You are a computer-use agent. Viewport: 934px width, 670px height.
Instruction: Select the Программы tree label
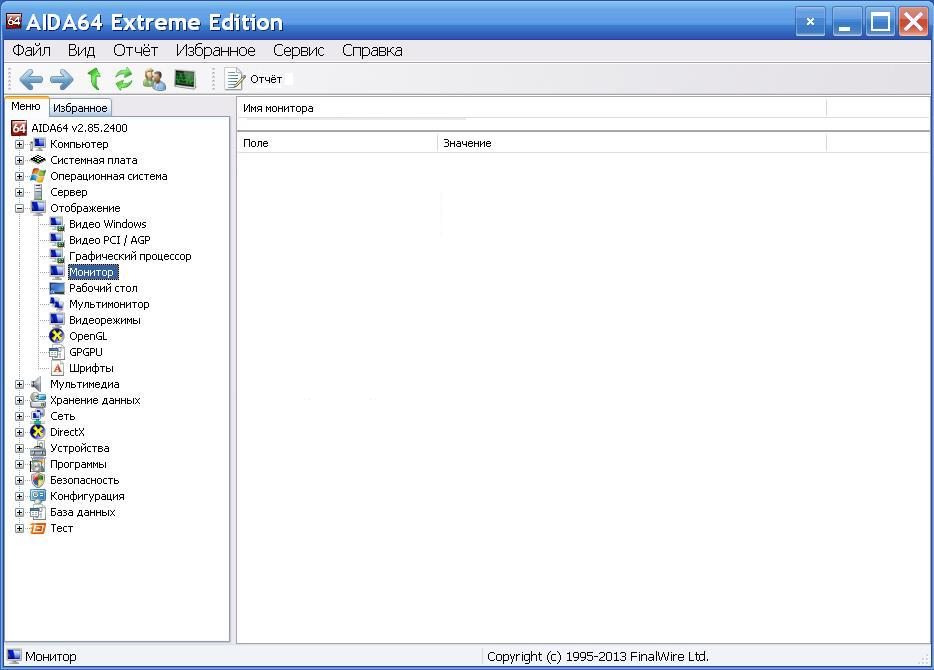(x=79, y=464)
